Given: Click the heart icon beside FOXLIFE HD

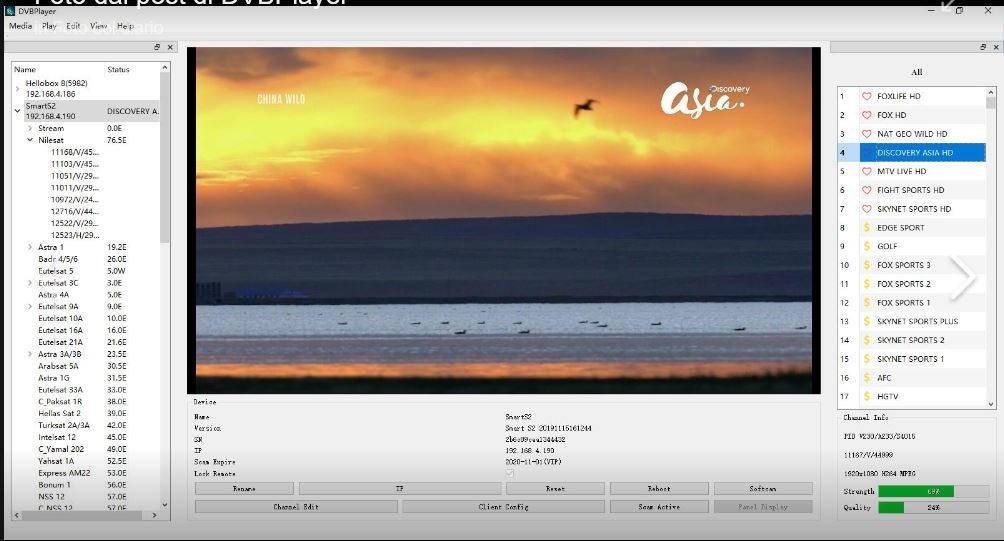Looking at the screenshot, I should coord(866,96).
